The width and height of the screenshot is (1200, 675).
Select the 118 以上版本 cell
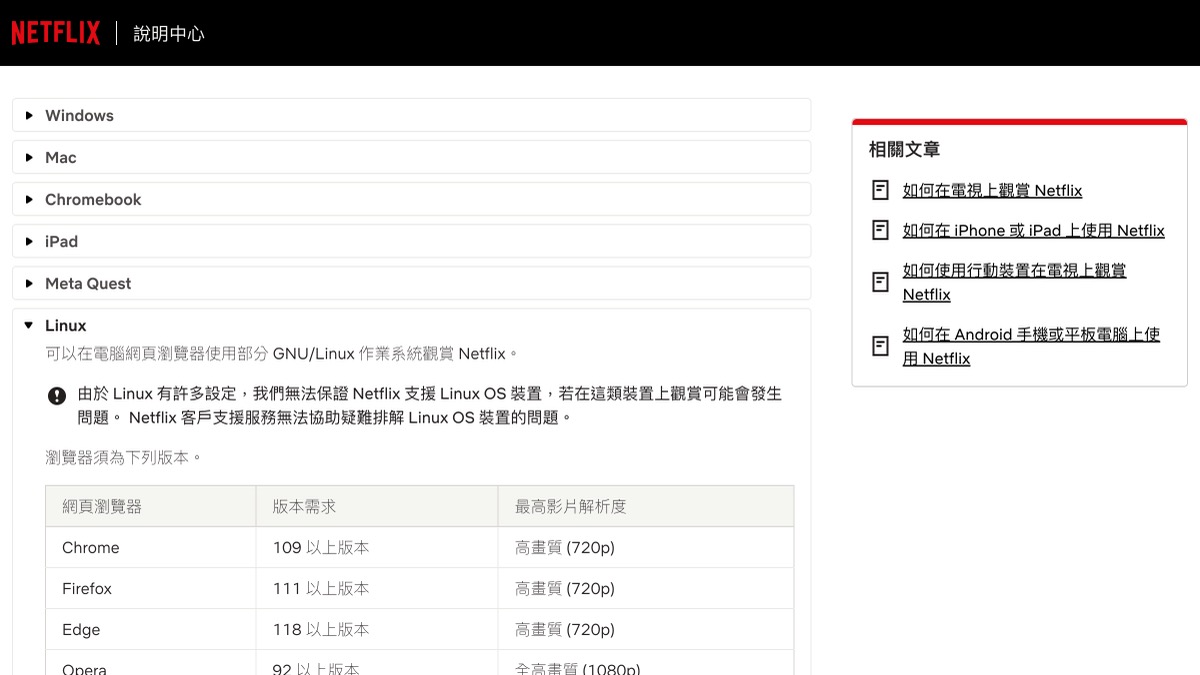coord(377,630)
